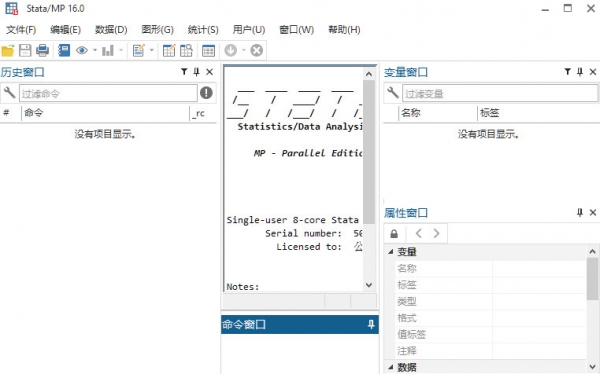Expand the Viewer dropdown arrow
The width and height of the screenshot is (600, 374).
tap(95, 51)
